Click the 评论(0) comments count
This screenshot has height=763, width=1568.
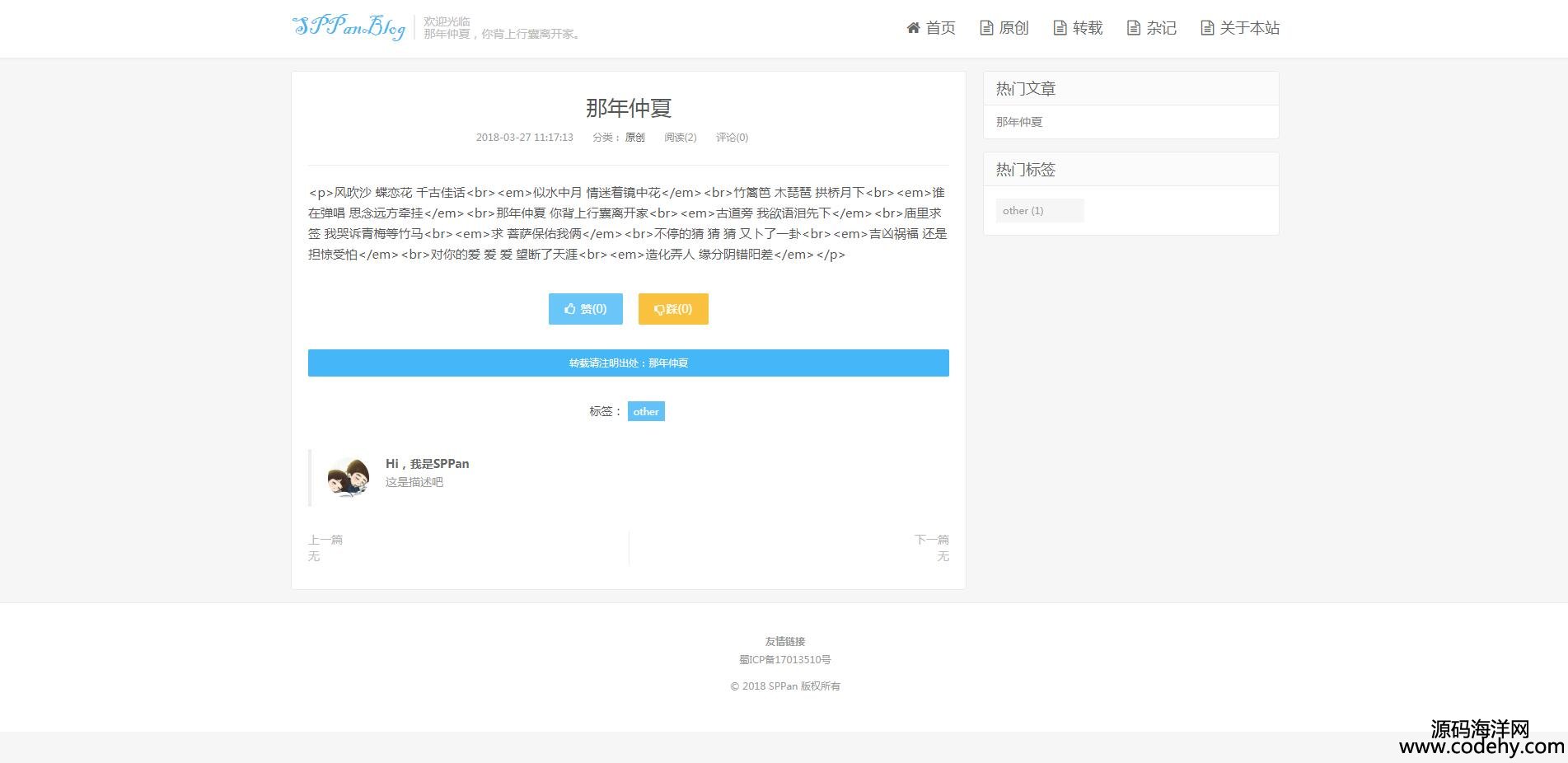coord(732,138)
